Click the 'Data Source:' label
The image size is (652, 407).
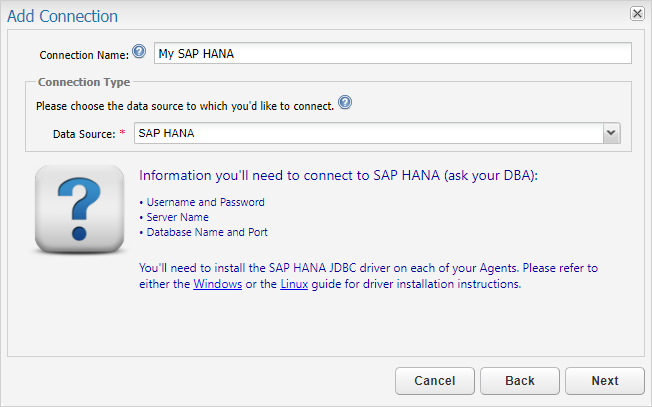coord(84,134)
